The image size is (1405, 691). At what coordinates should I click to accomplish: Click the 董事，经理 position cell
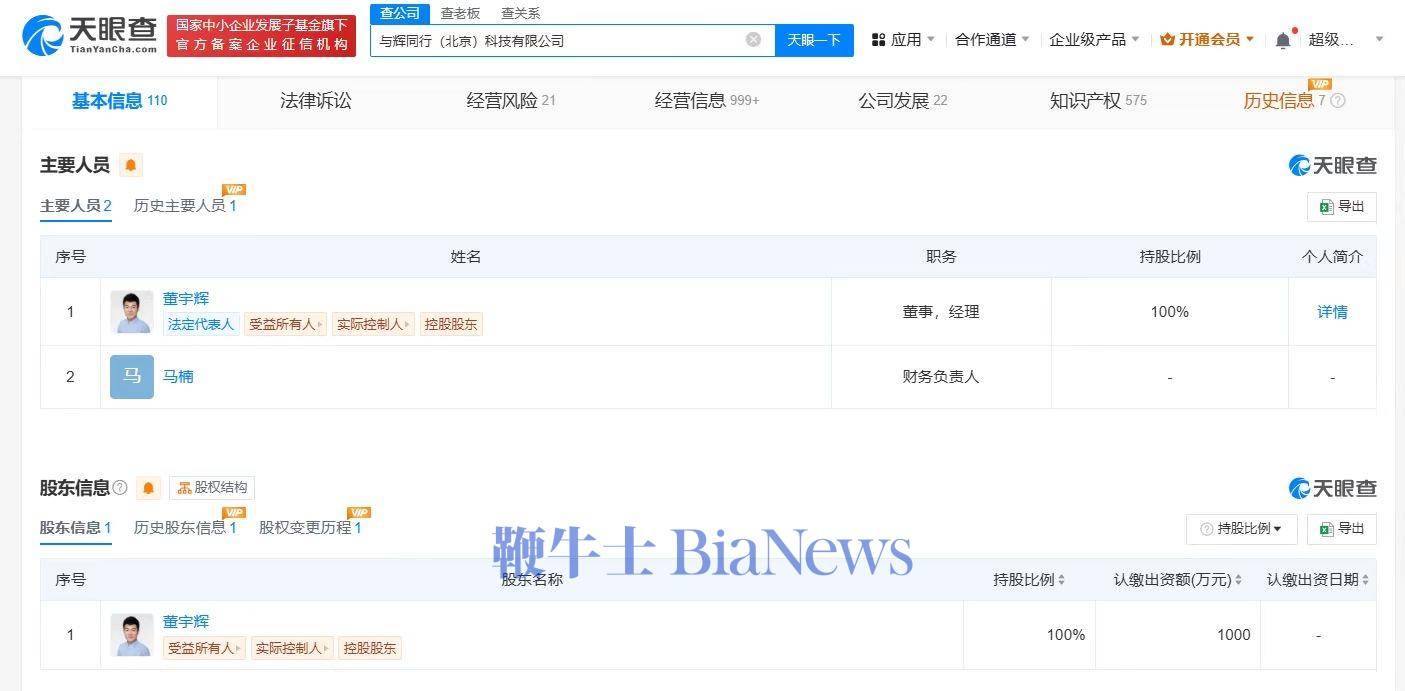pyautogui.click(x=941, y=312)
